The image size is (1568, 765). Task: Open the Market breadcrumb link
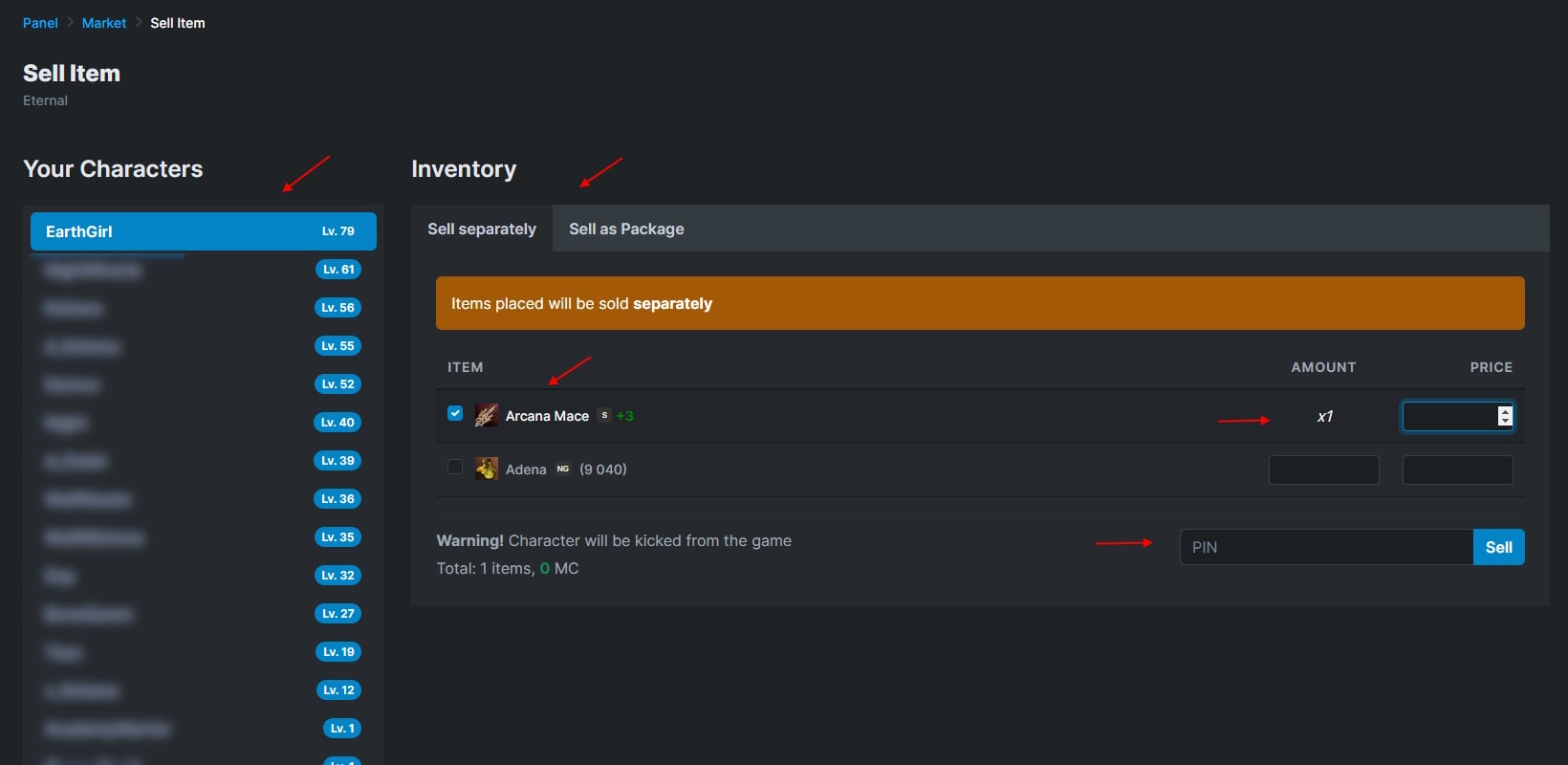104,23
